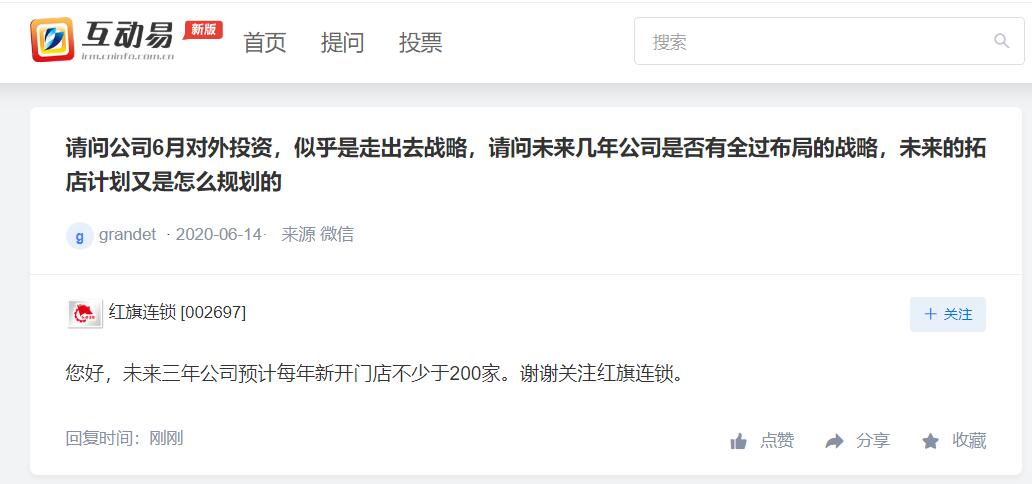Click the 互动易 orange logo icon

[x=52, y=40]
